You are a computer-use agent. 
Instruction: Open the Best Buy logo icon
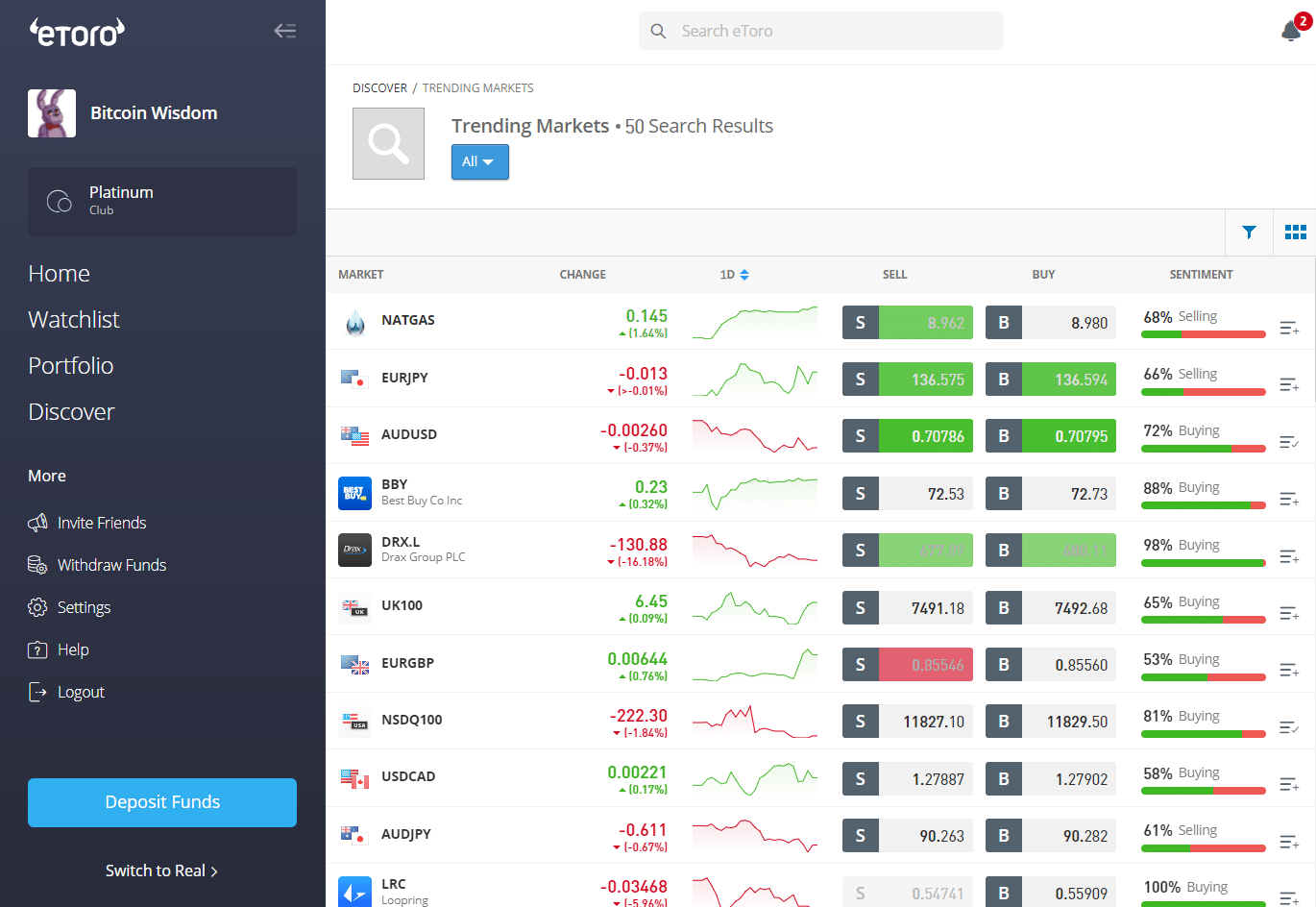[355, 493]
